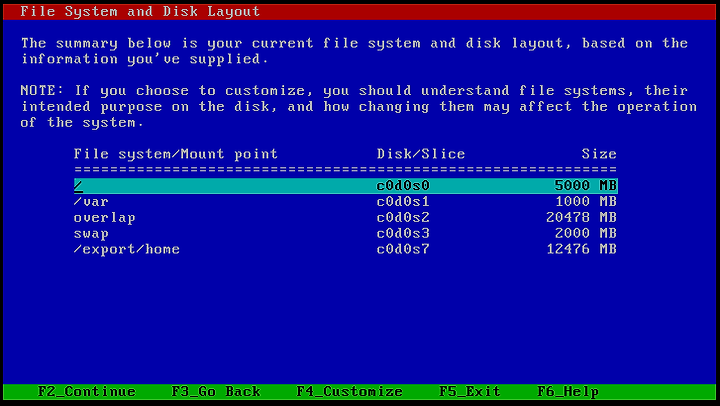Viewport: 720px width, 406px height.
Task: Click the 20478 MB size value
Action: coord(581,218)
